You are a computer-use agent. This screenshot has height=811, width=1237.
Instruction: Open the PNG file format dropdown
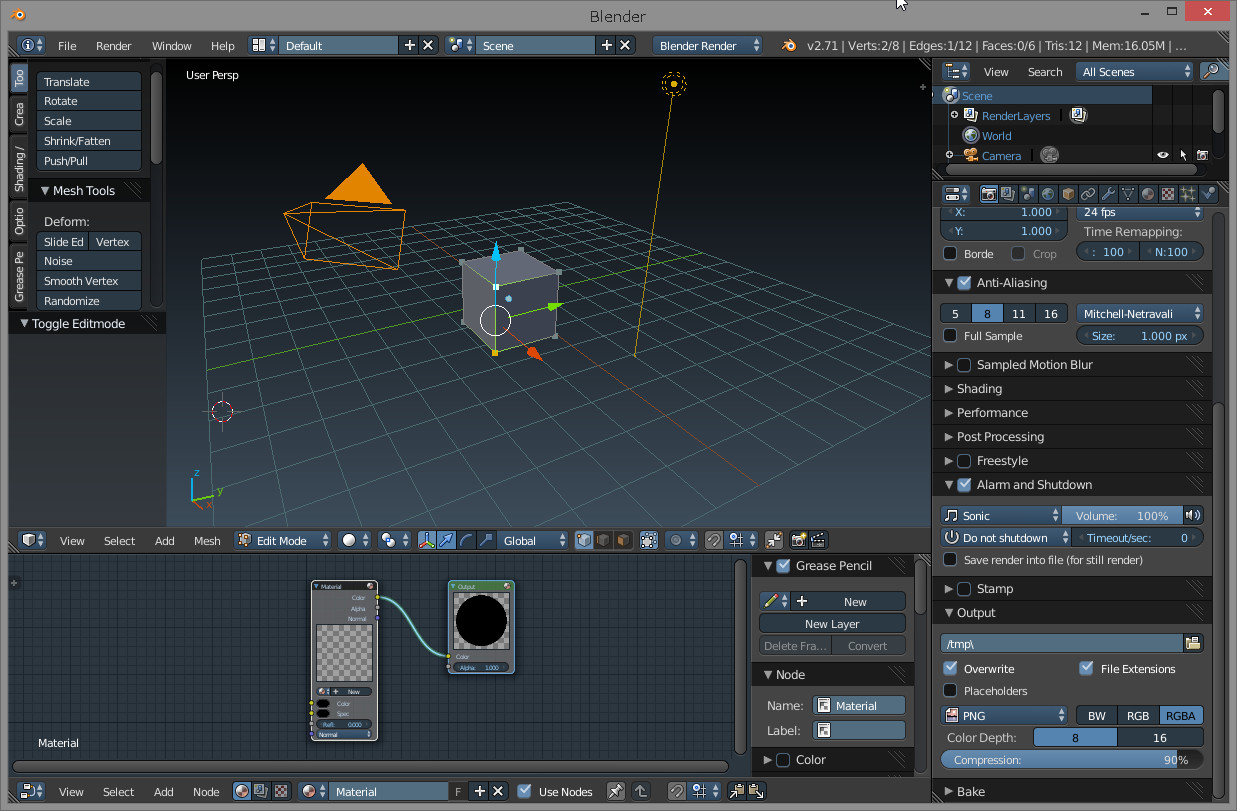tap(1004, 715)
